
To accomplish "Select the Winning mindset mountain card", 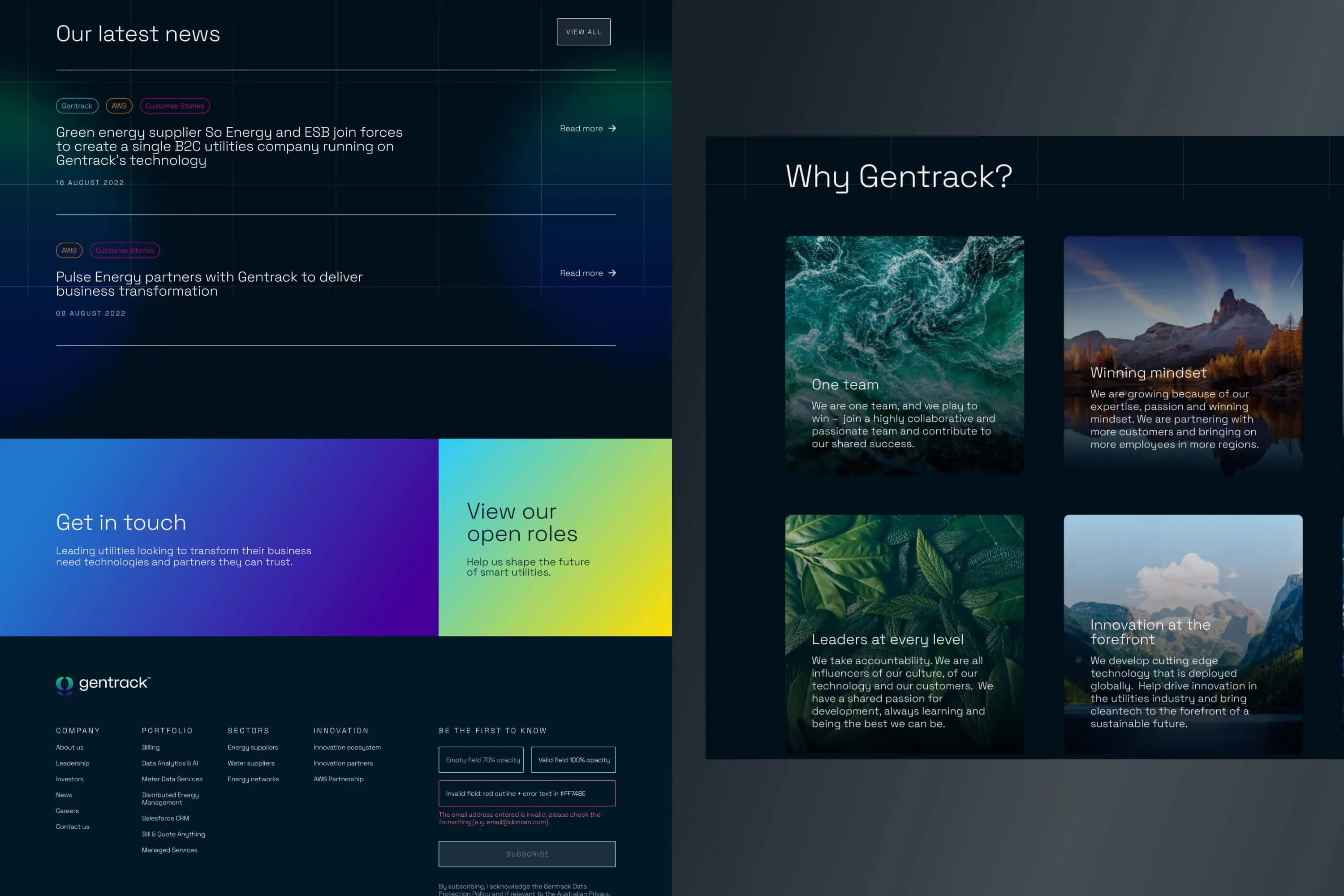I will pyautogui.click(x=1183, y=355).
